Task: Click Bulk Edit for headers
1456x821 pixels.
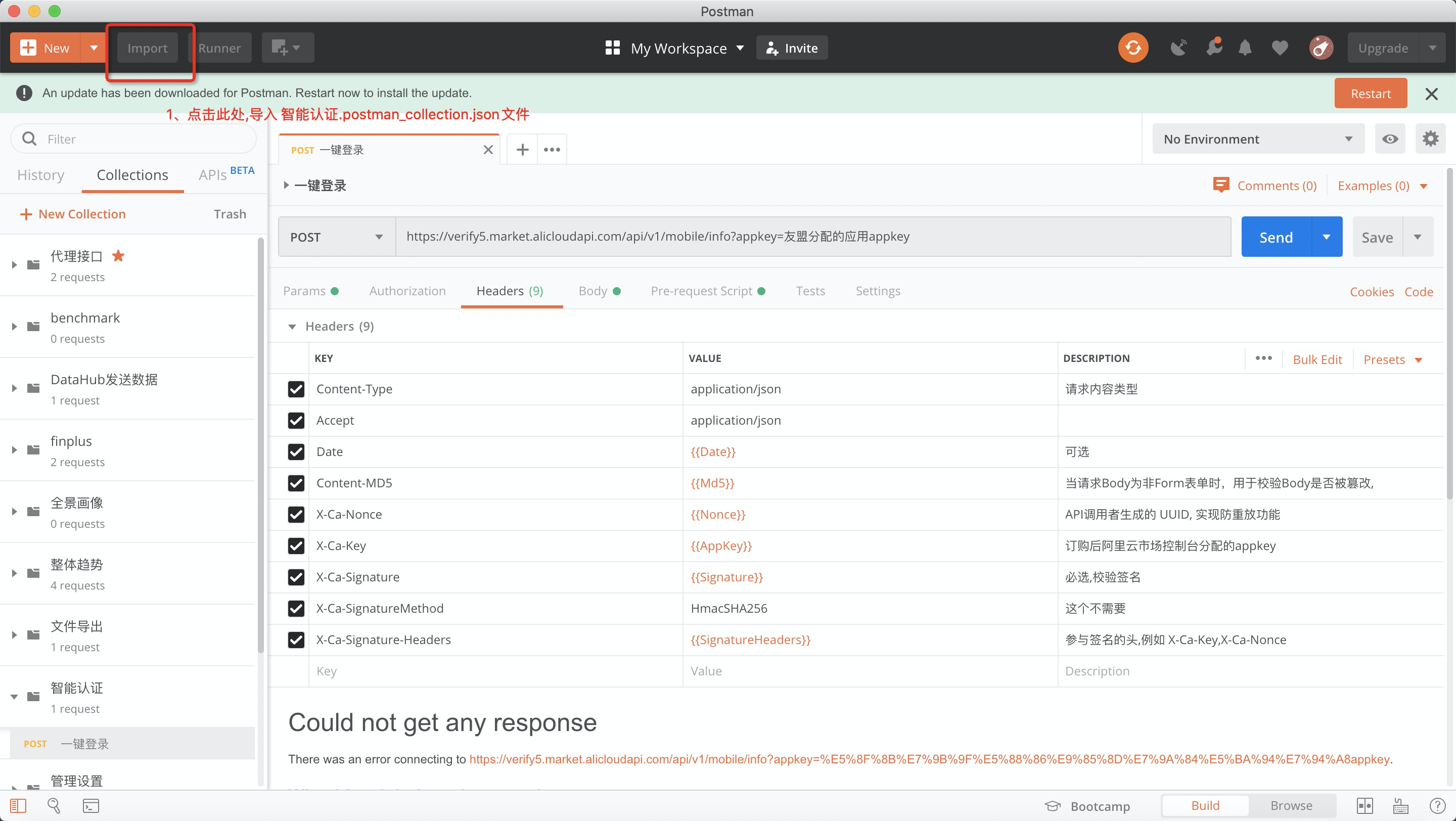Action: [x=1317, y=359]
